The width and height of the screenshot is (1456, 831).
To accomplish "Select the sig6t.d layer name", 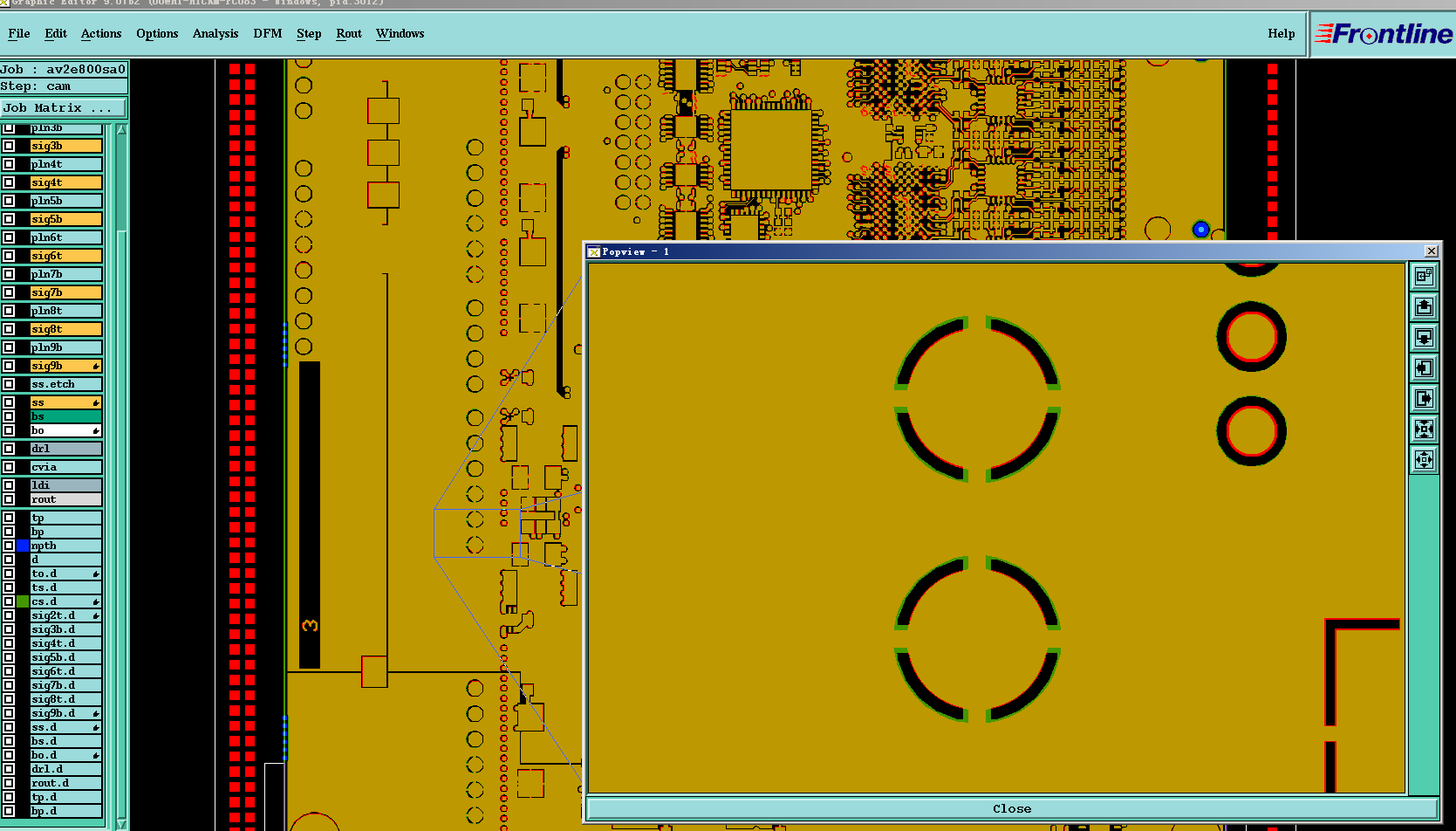I will [x=66, y=671].
